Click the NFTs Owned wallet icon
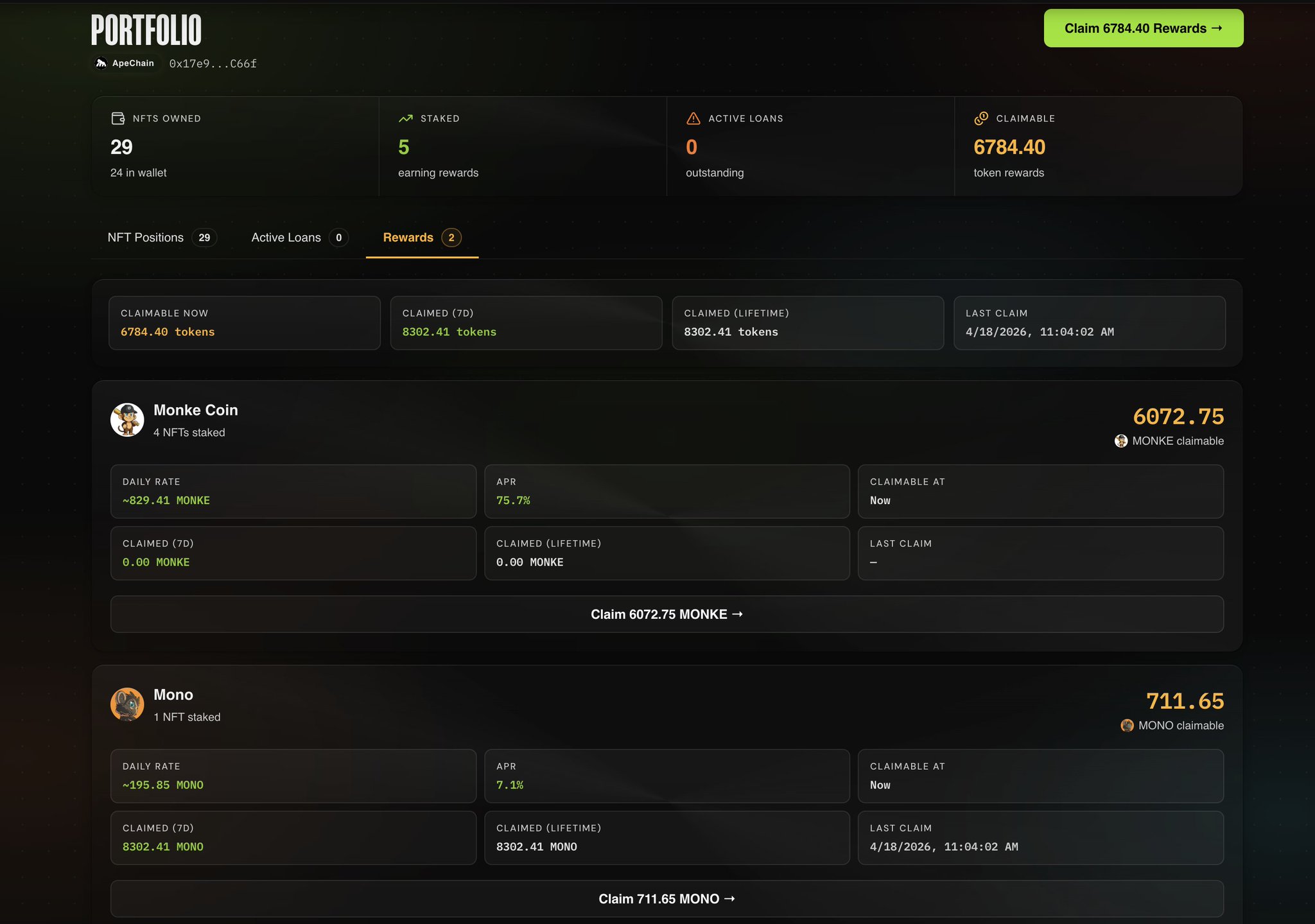 click(118, 119)
